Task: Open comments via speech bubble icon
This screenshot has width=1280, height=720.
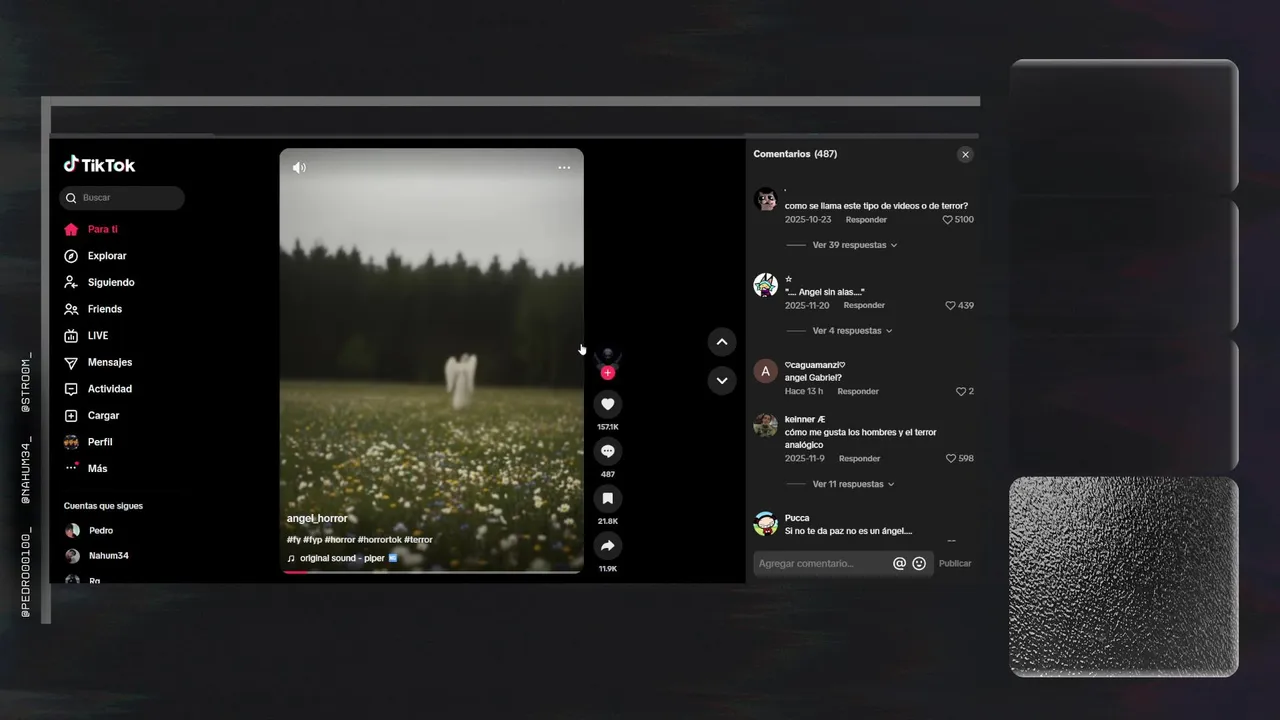Action: pyautogui.click(x=608, y=451)
